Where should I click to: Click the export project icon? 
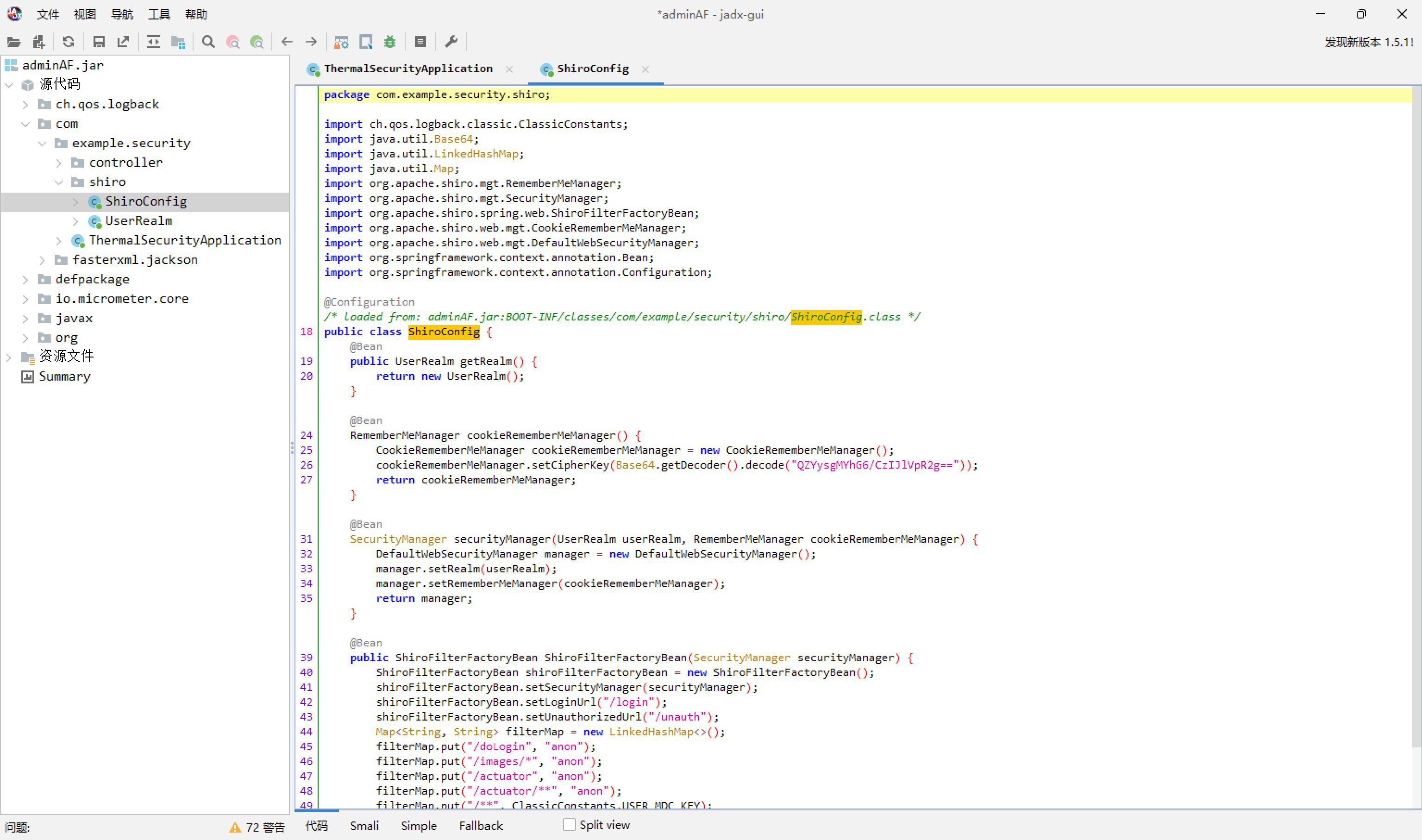(x=123, y=42)
